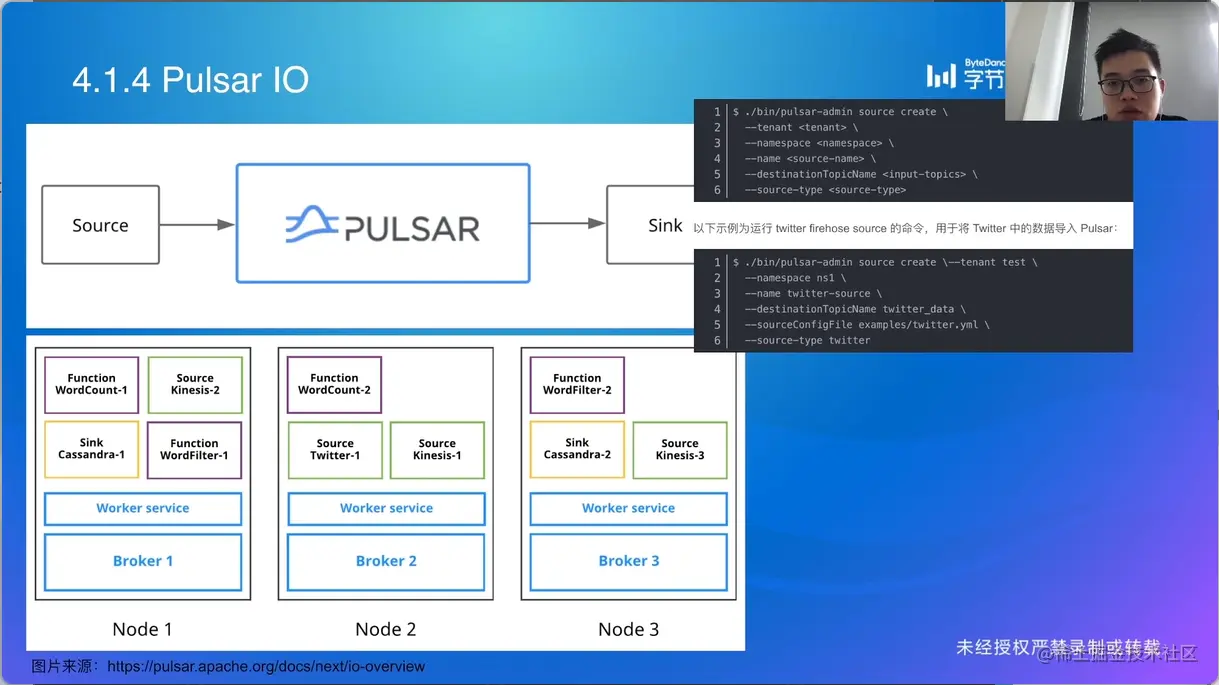The image size is (1219, 685).
Task: Click code line '--source-type twitter'
Action: click(x=807, y=341)
